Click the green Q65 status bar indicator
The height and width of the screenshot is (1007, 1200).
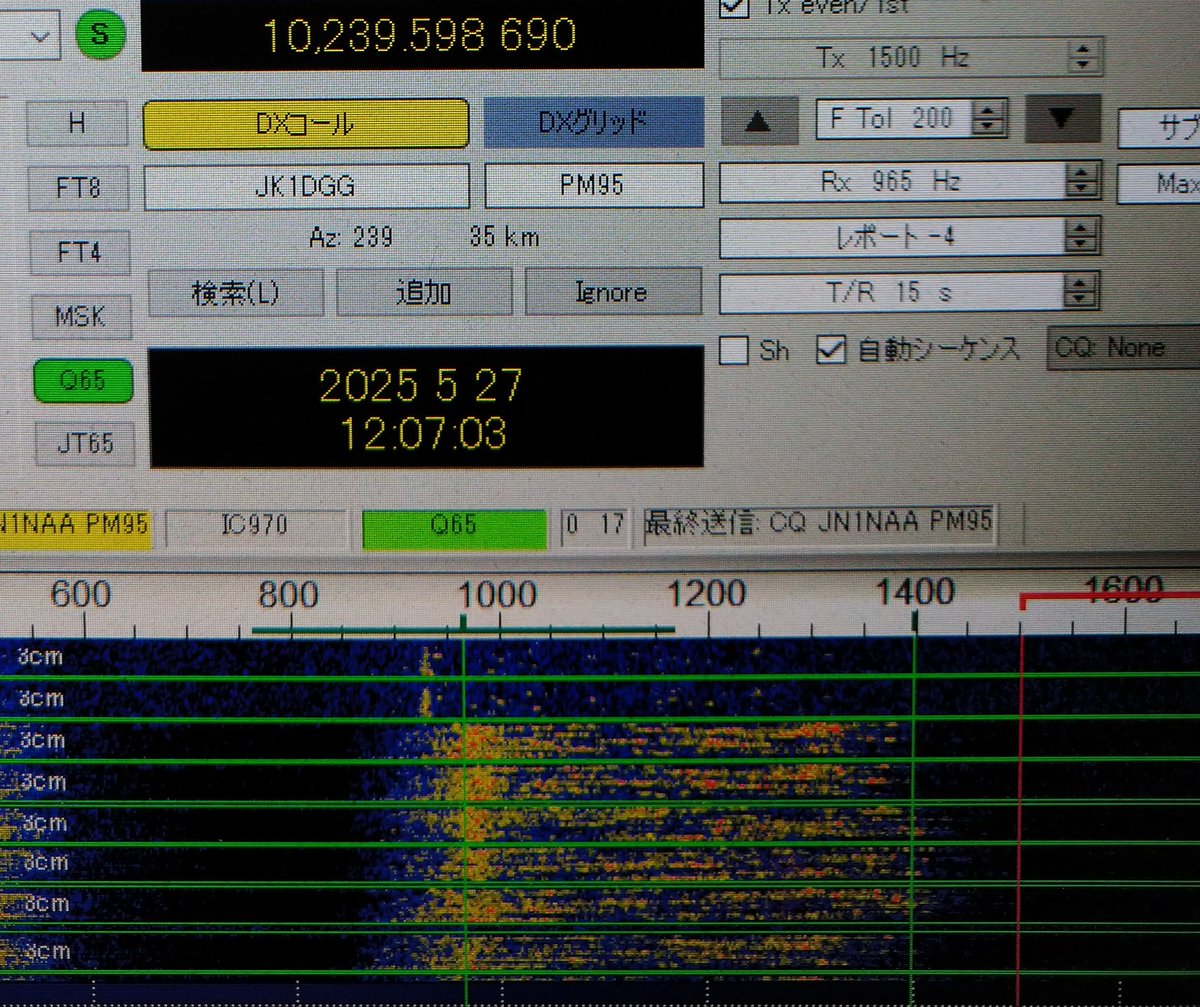click(x=454, y=529)
